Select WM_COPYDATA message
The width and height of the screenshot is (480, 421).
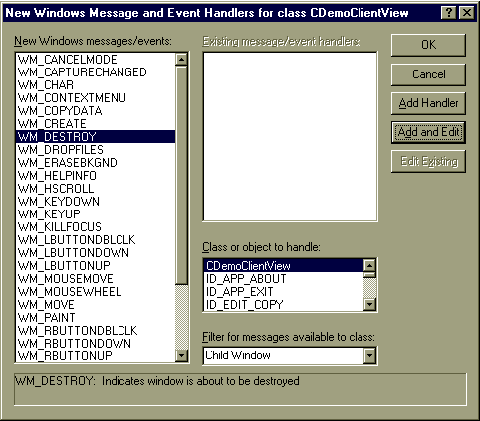[x=95, y=111]
